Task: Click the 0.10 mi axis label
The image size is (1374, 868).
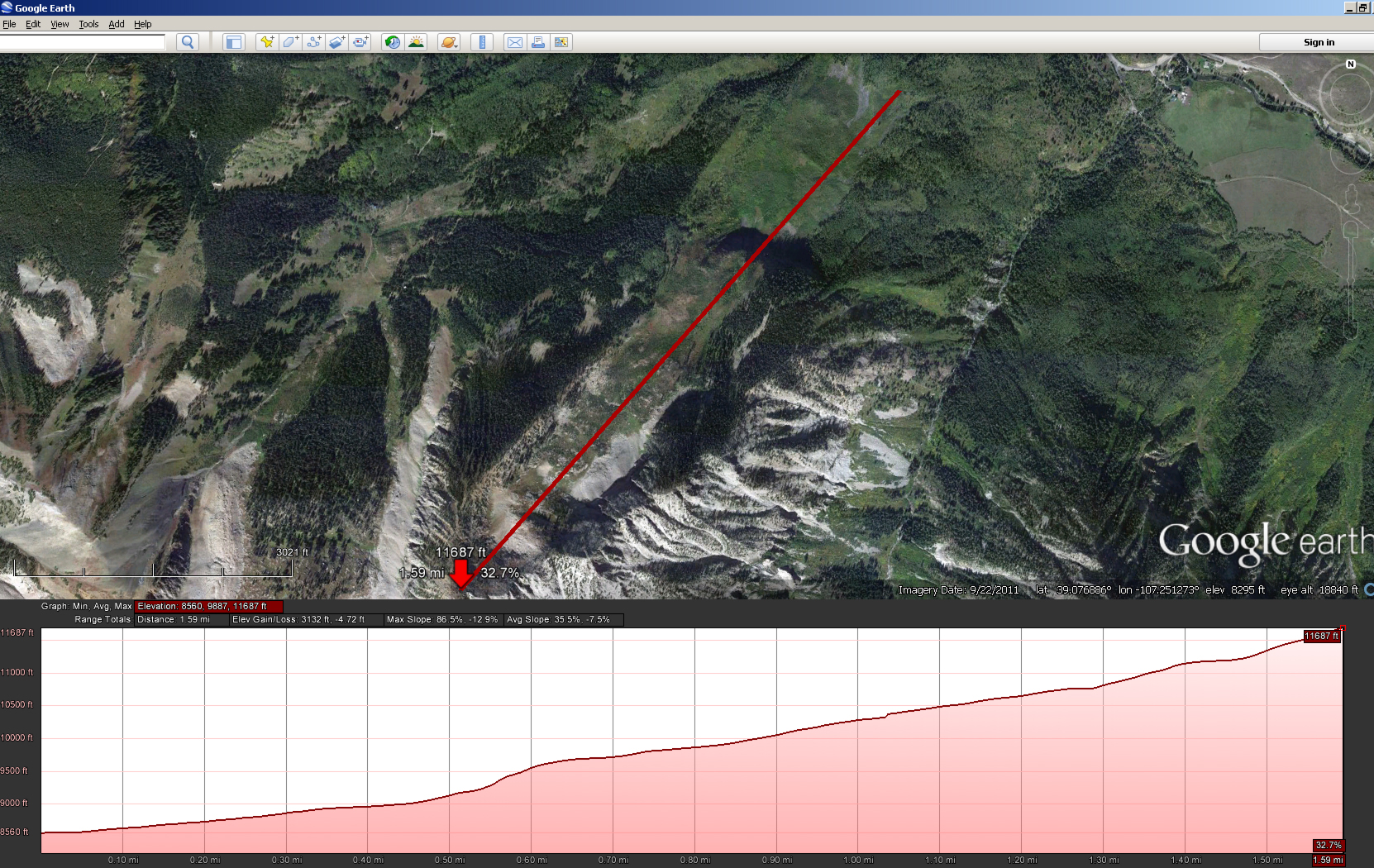Action: [x=123, y=860]
